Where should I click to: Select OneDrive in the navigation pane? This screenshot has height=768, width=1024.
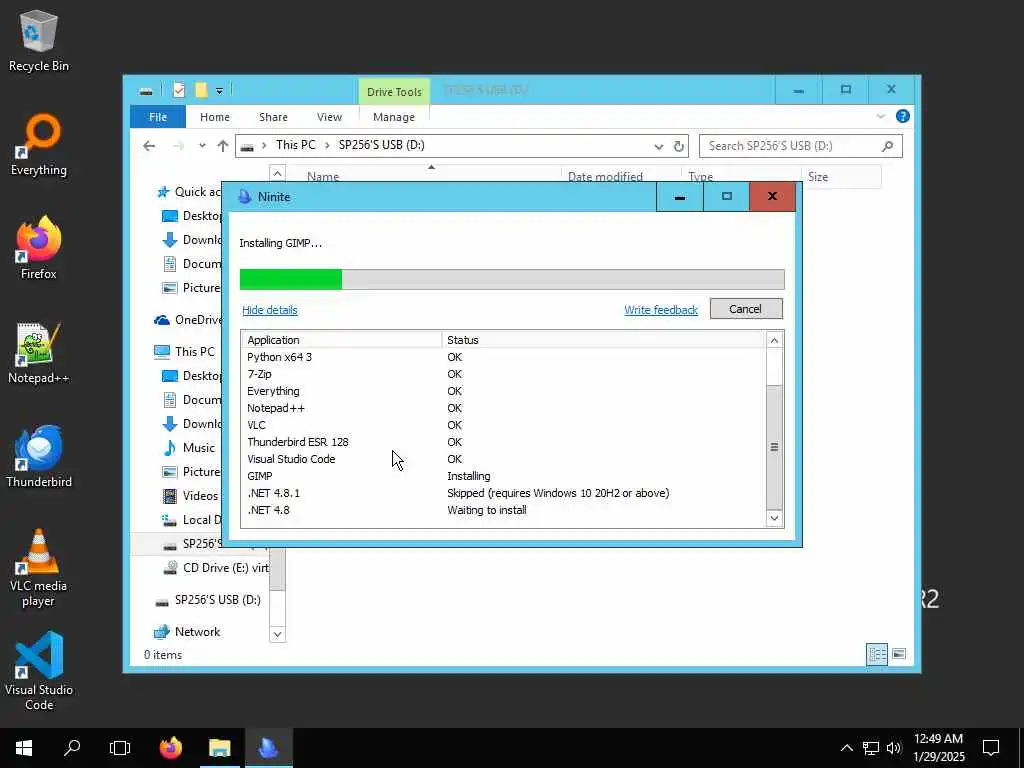tap(188, 319)
